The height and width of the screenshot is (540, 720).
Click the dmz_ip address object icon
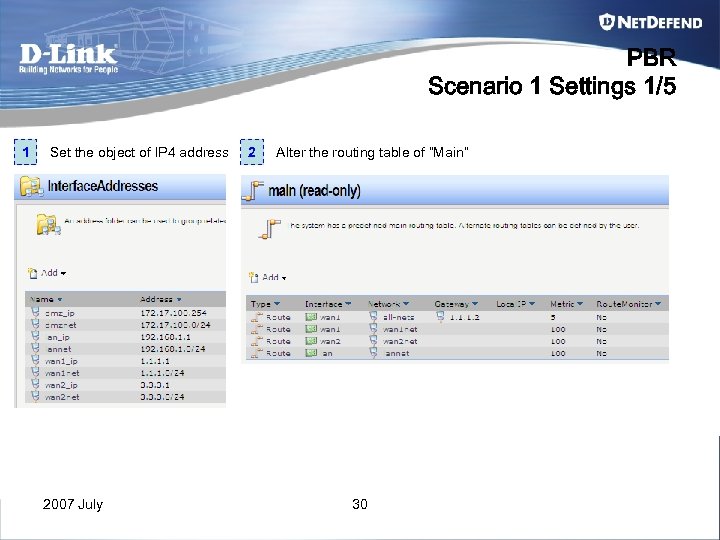coord(35,312)
